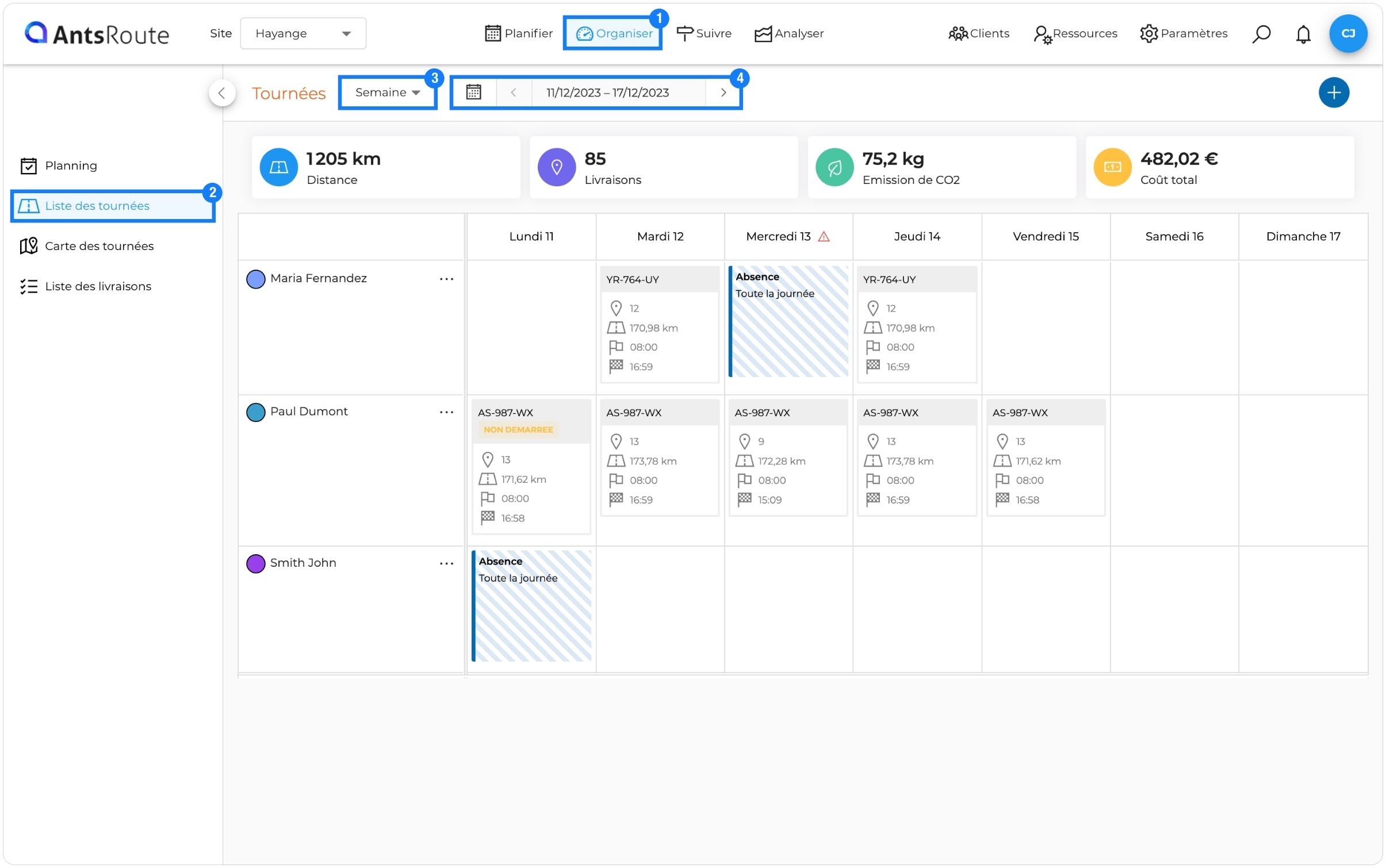1386x868 pixels.
Task: Click the 85 Livraisons value
Action: [x=595, y=159]
